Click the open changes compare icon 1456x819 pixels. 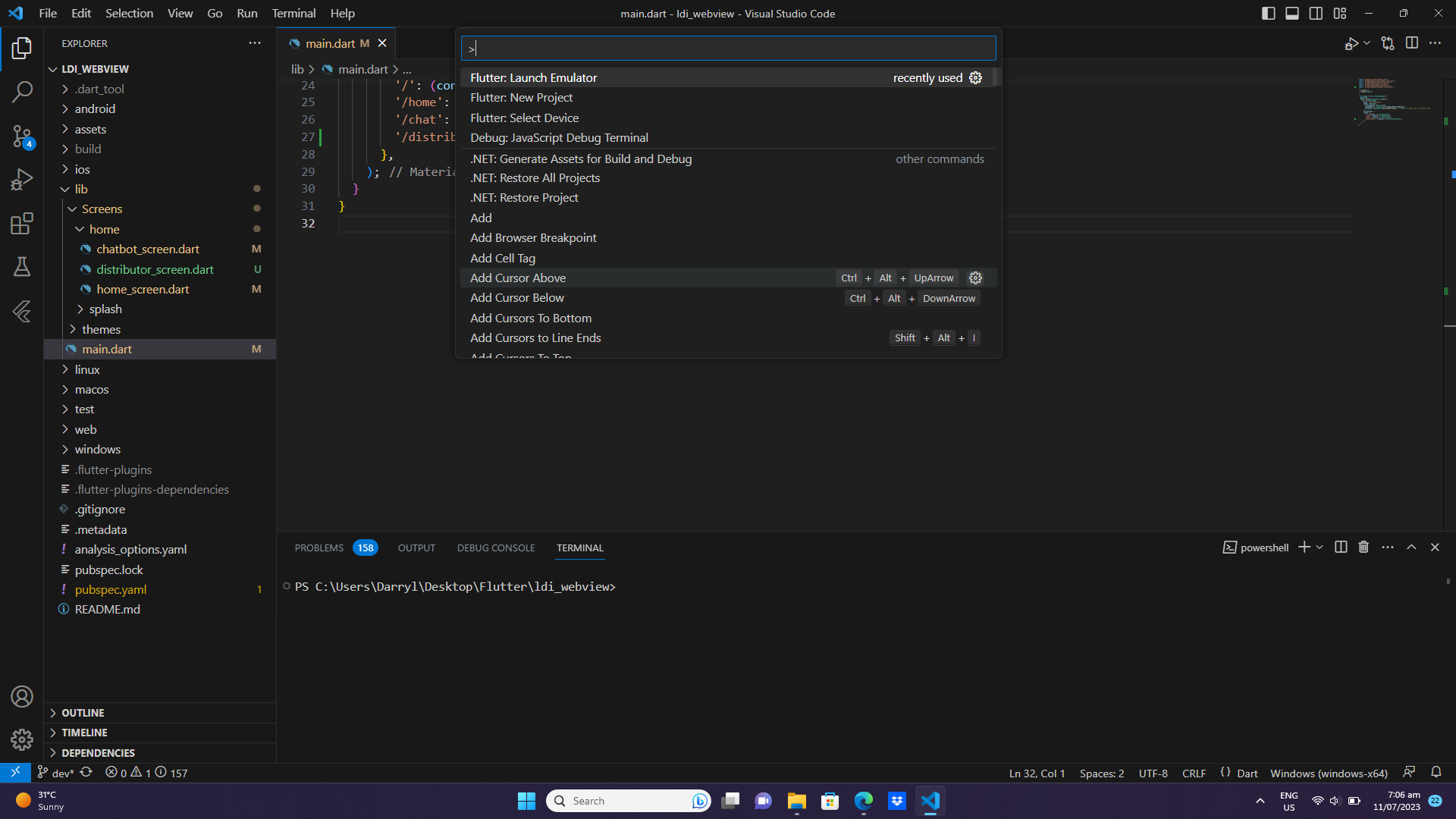[x=1388, y=44]
